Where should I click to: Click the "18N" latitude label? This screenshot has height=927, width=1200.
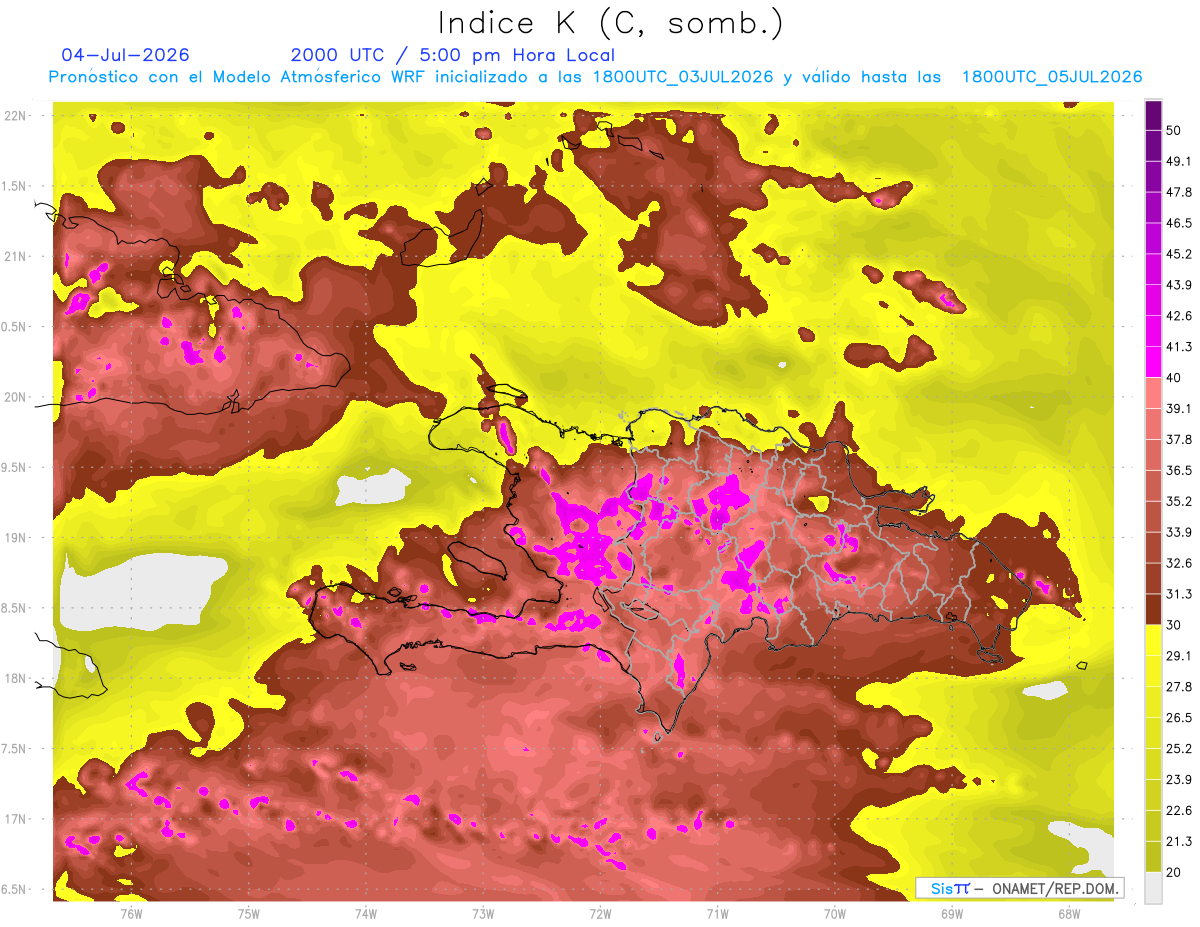point(17,678)
